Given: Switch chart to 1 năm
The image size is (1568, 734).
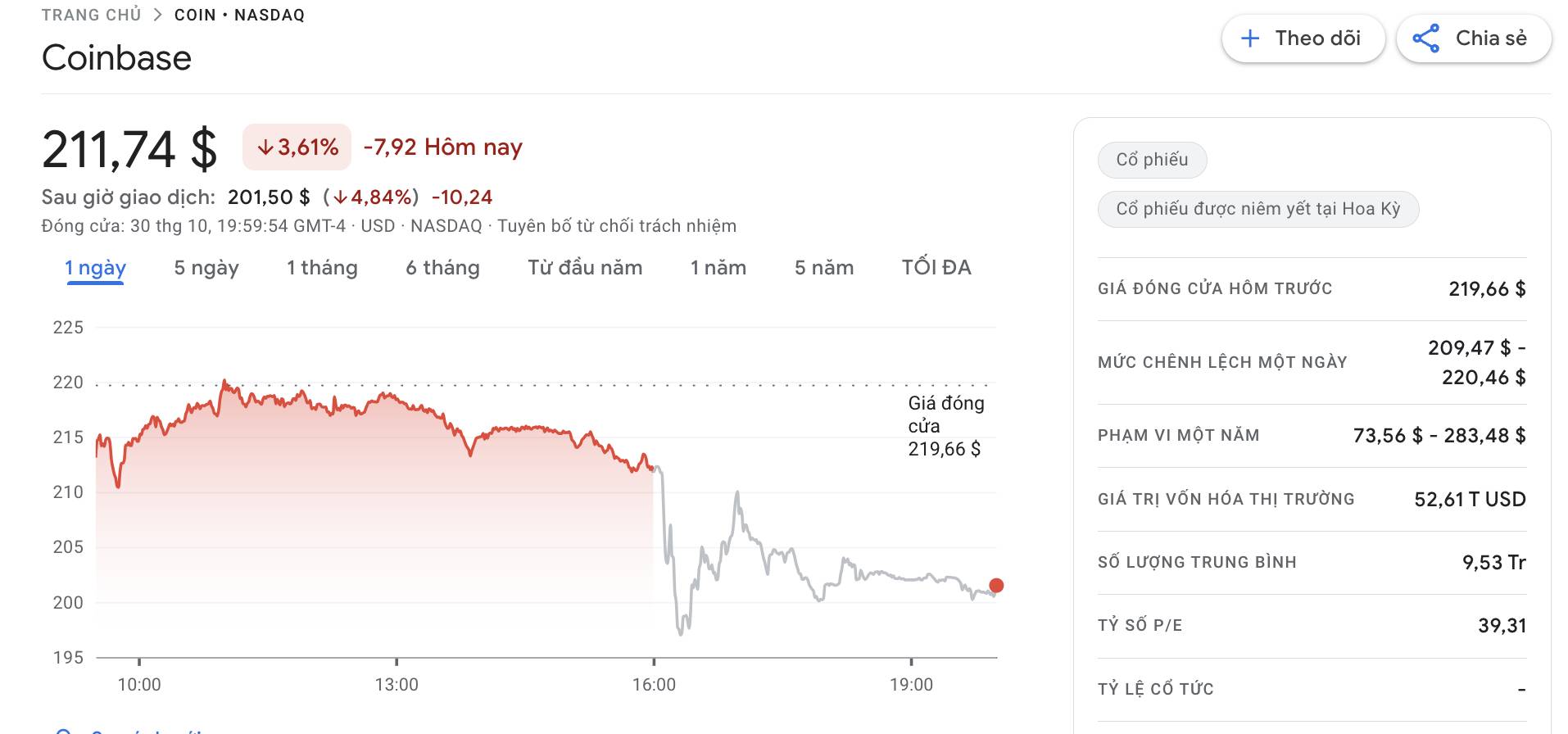Looking at the screenshot, I should click(x=718, y=268).
